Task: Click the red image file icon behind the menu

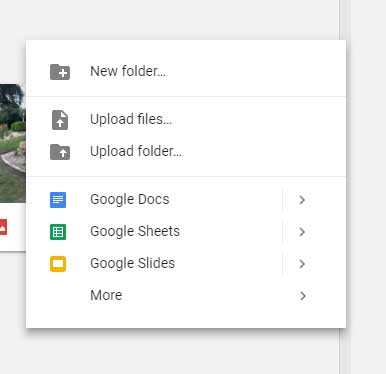Action: pyautogui.click(x=3, y=227)
